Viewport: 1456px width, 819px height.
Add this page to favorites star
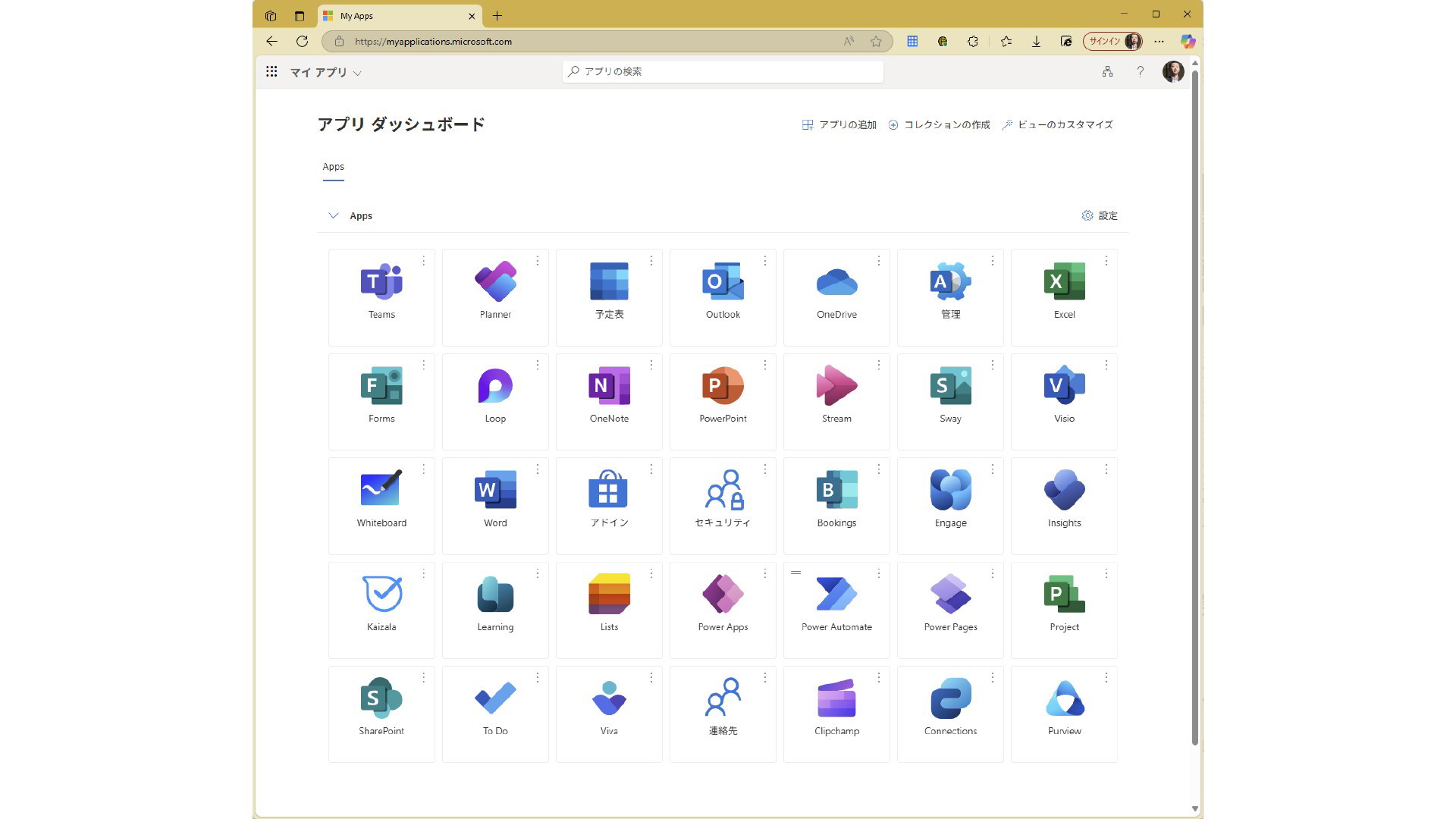(876, 42)
